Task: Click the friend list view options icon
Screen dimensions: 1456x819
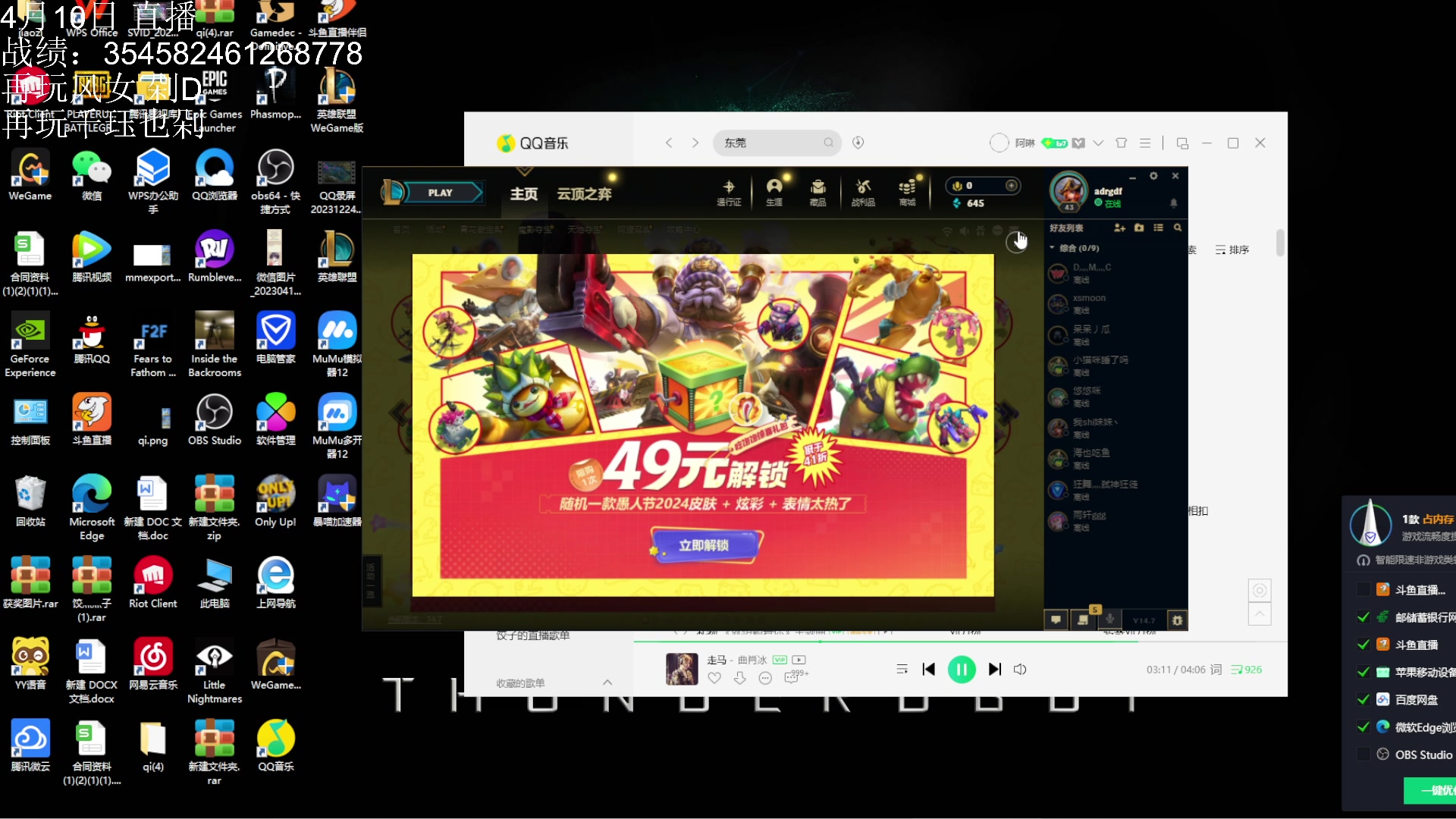Action: tap(1158, 227)
